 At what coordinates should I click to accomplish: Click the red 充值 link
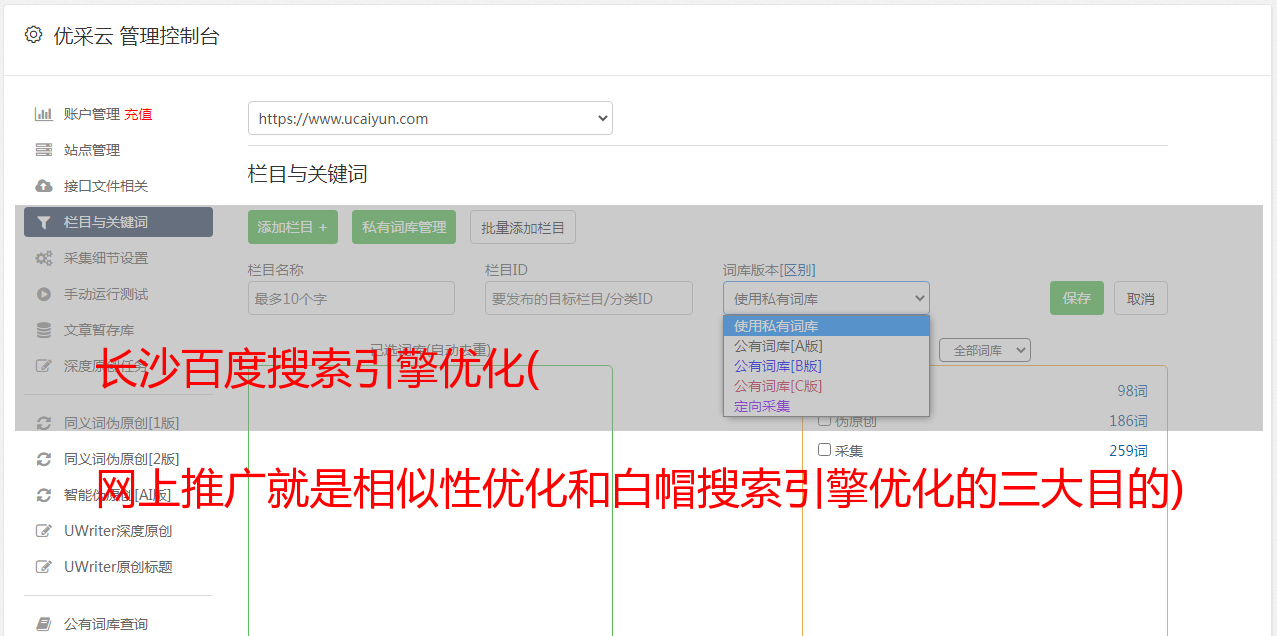138,114
